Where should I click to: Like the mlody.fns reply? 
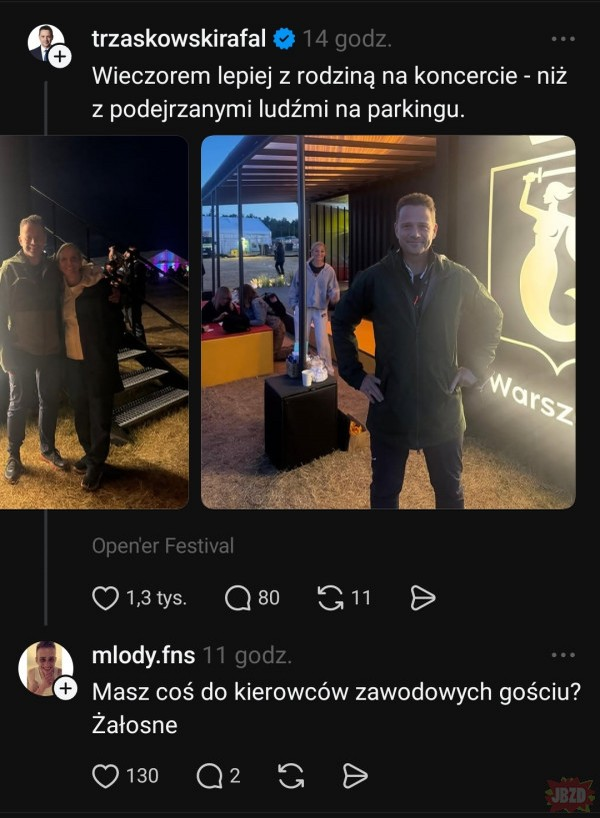[x=105, y=776]
